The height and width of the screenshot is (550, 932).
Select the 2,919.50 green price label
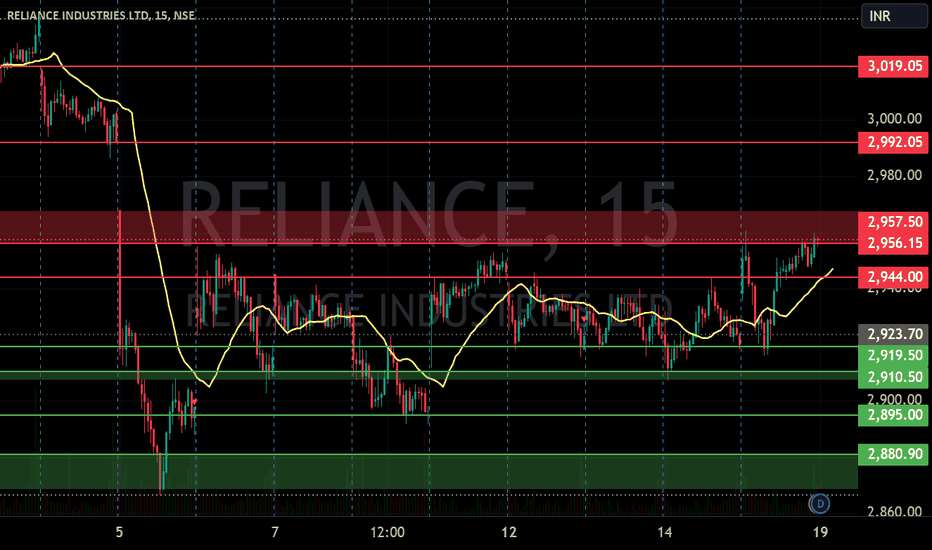pyautogui.click(x=893, y=356)
